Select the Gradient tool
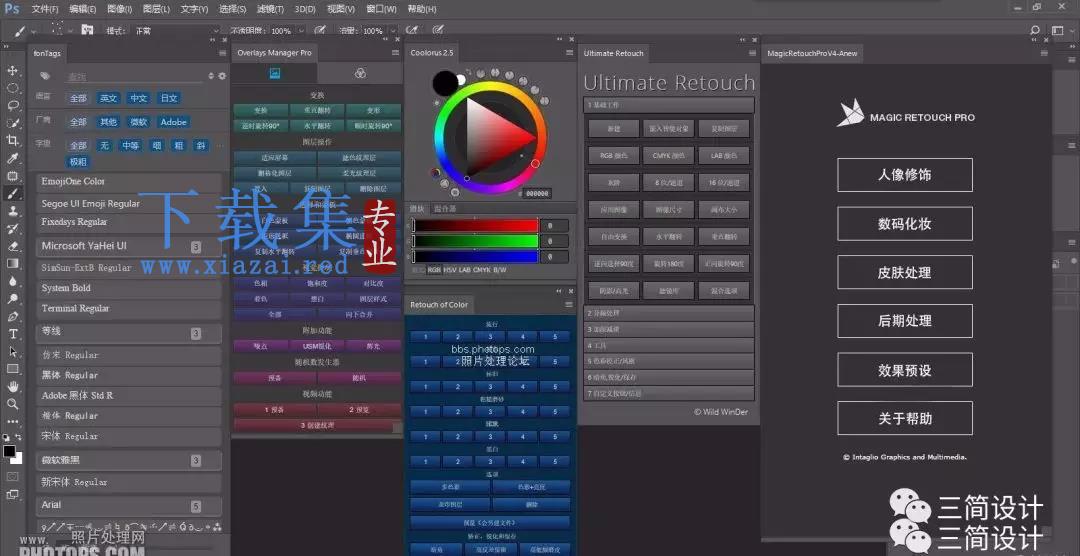 pos(12,264)
